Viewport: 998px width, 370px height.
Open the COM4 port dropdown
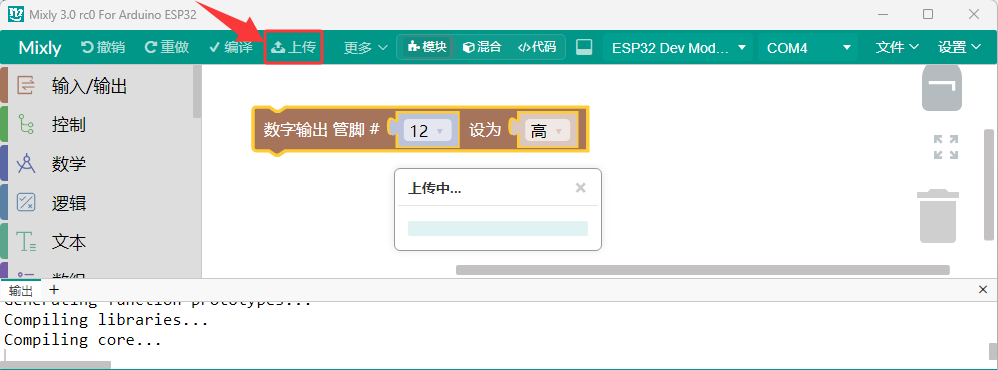[x=807, y=48]
